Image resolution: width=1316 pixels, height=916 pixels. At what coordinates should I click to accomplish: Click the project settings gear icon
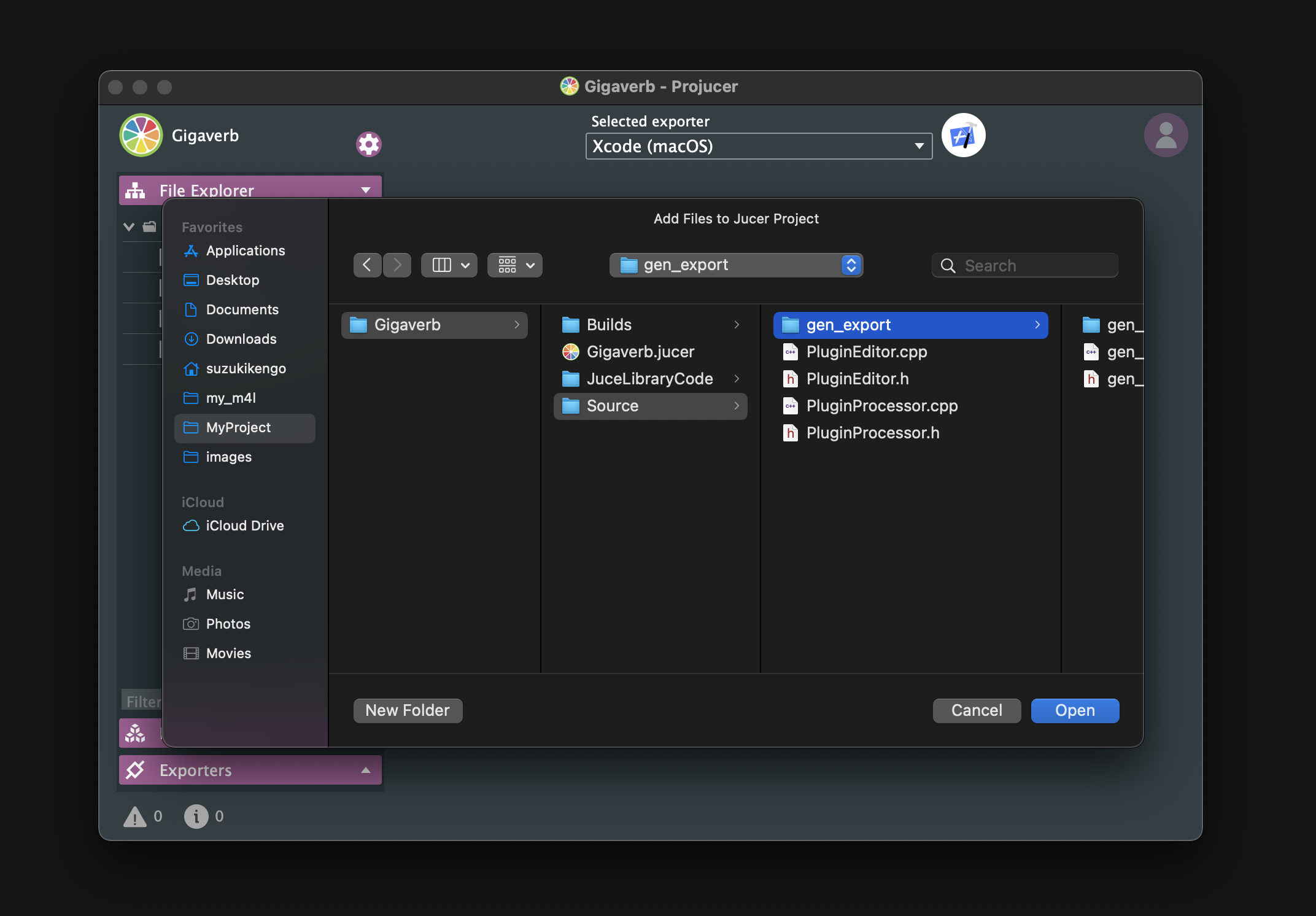pyautogui.click(x=369, y=143)
